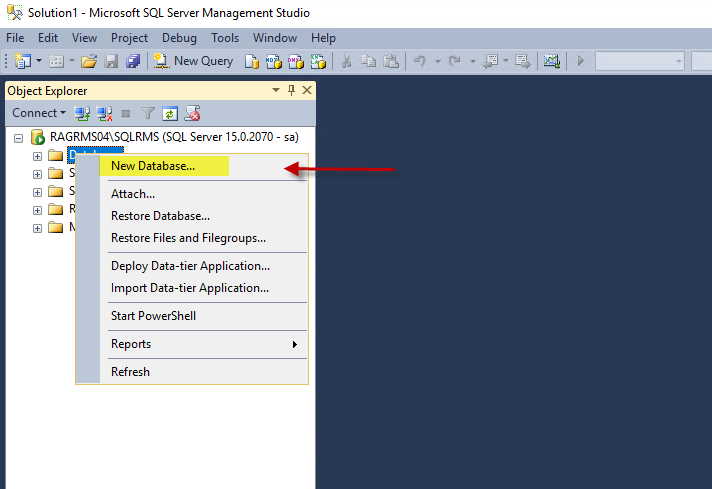This screenshot has height=489, width=712.
Task: Click the Refresh icon in Object Explorer toolbar
Action: pyautogui.click(x=170, y=114)
